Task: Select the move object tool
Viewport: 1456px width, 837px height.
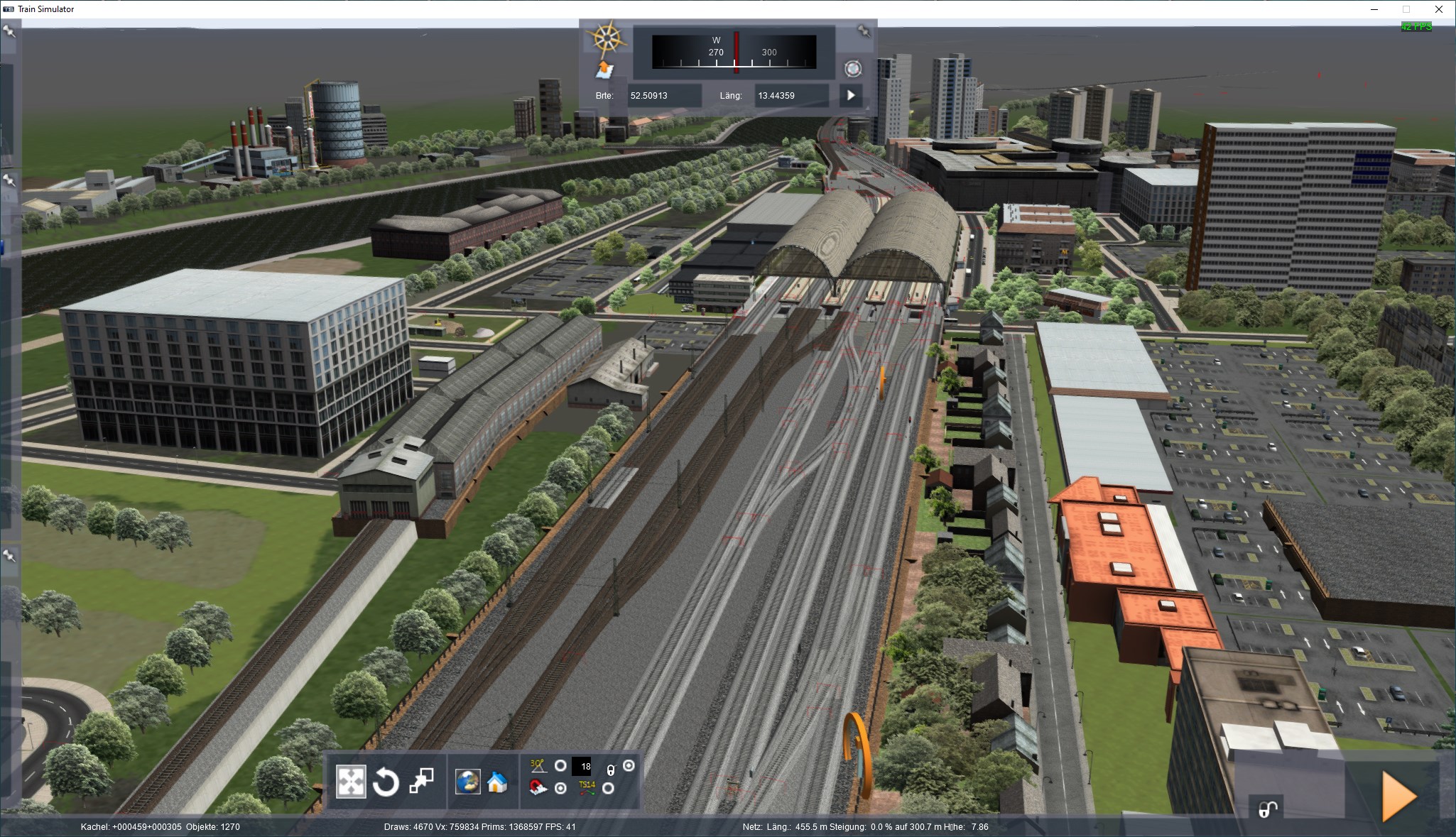Action: [x=350, y=782]
